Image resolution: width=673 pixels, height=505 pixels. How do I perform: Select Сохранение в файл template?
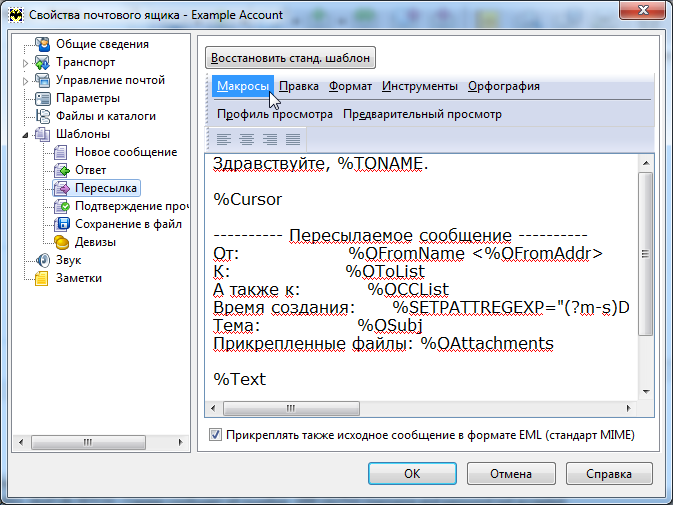click(128, 224)
